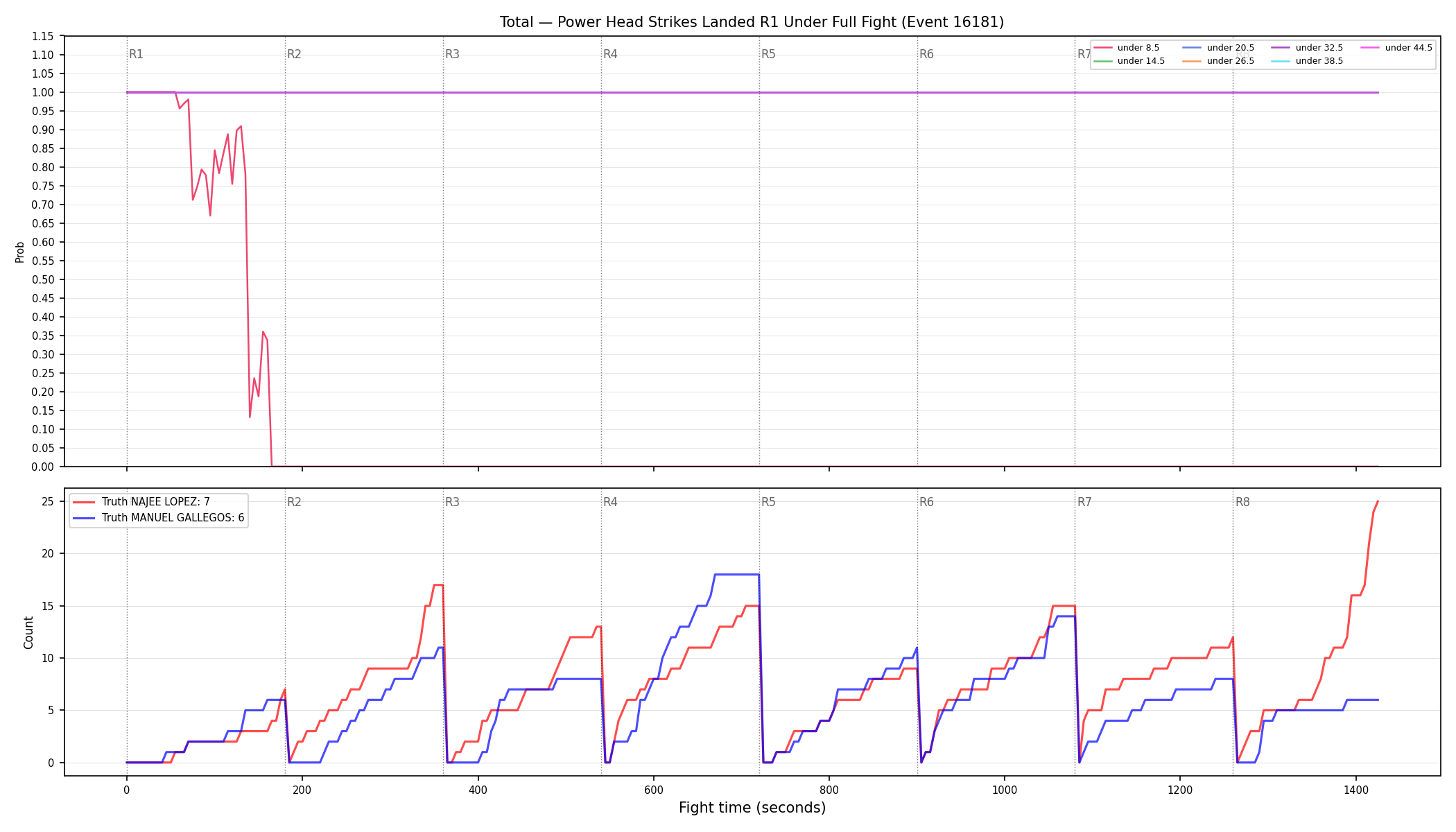Image resolution: width=1456 pixels, height=832 pixels.
Task: Click the red swatch beside Truth NAJEE LOPEZ
Action: tap(84, 502)
